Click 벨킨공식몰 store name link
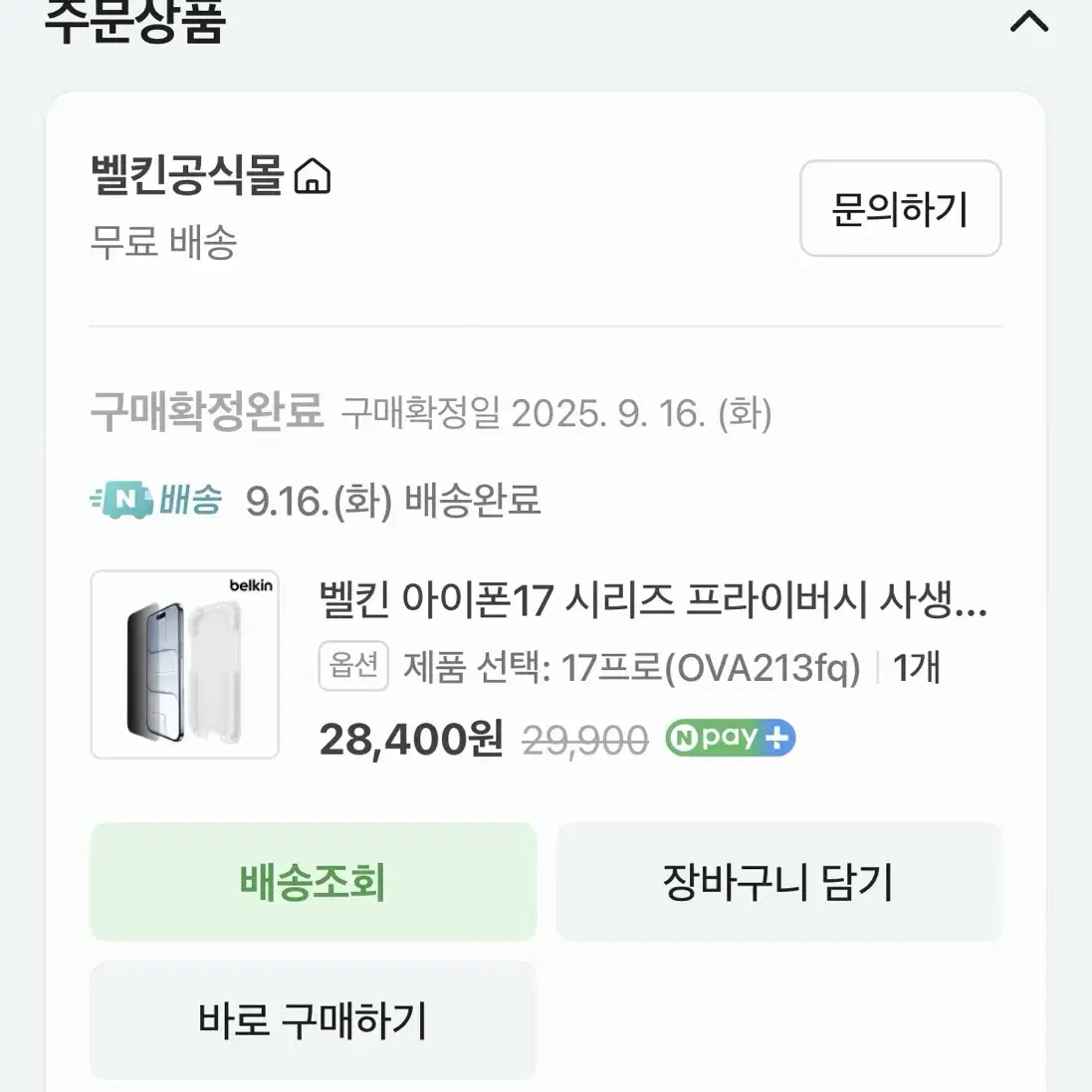Viewport: 1092px width, 1092px height. [189, 177]
